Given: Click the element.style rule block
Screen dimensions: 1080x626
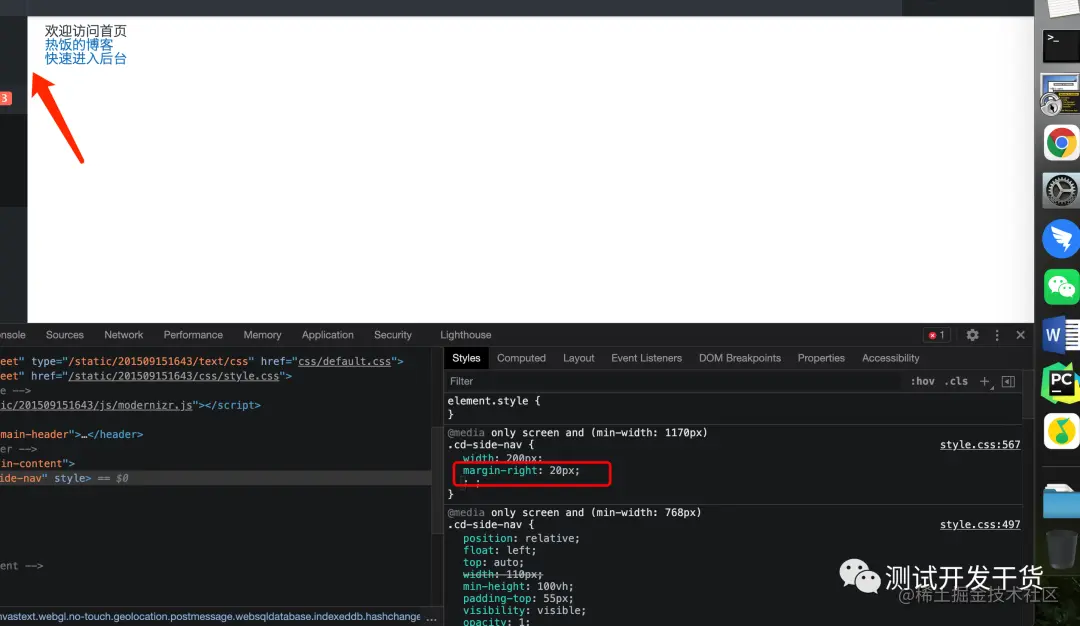Looking at the screenshot, I should point(734,408).
